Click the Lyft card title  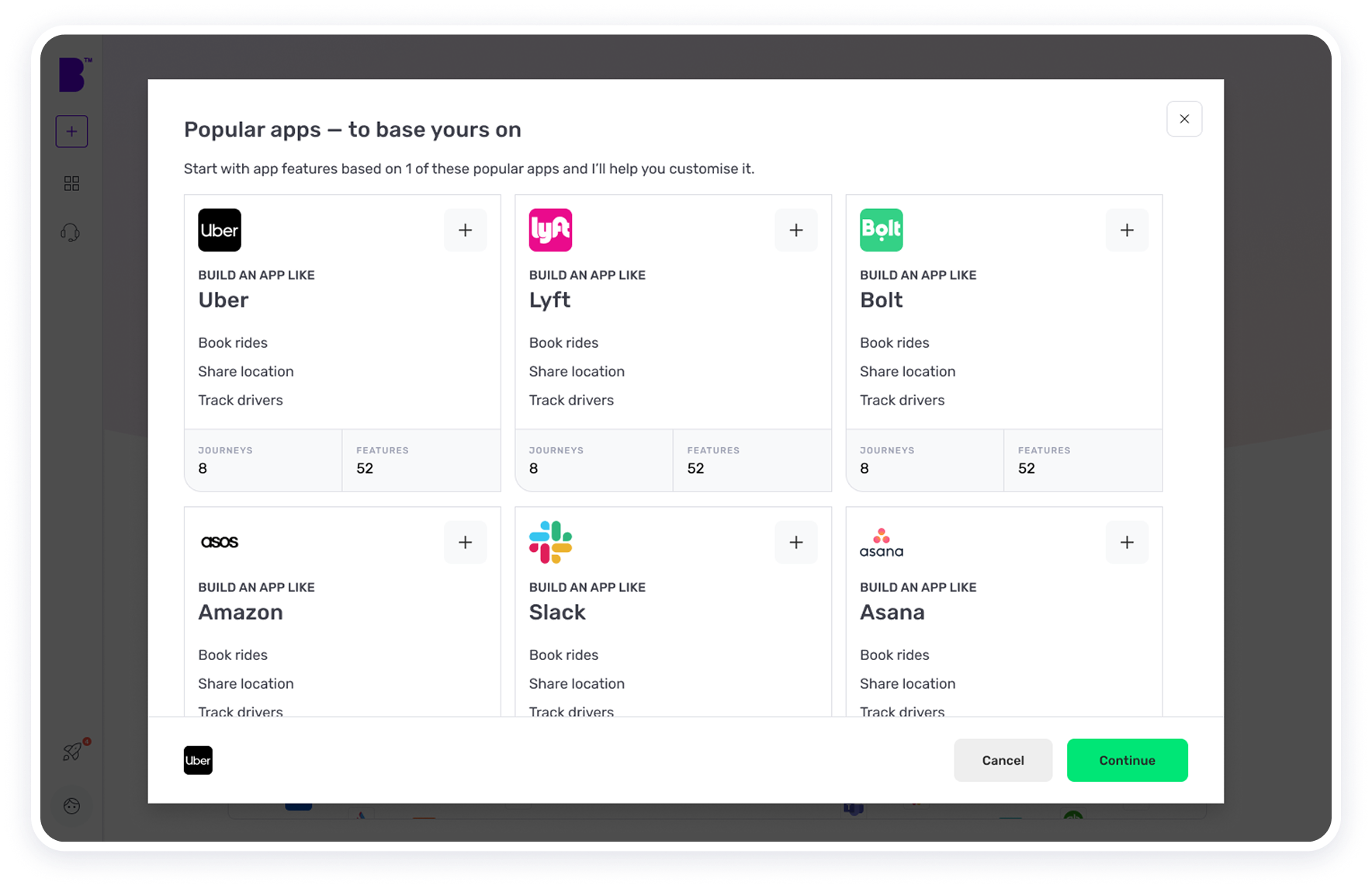tap(549, 300)
